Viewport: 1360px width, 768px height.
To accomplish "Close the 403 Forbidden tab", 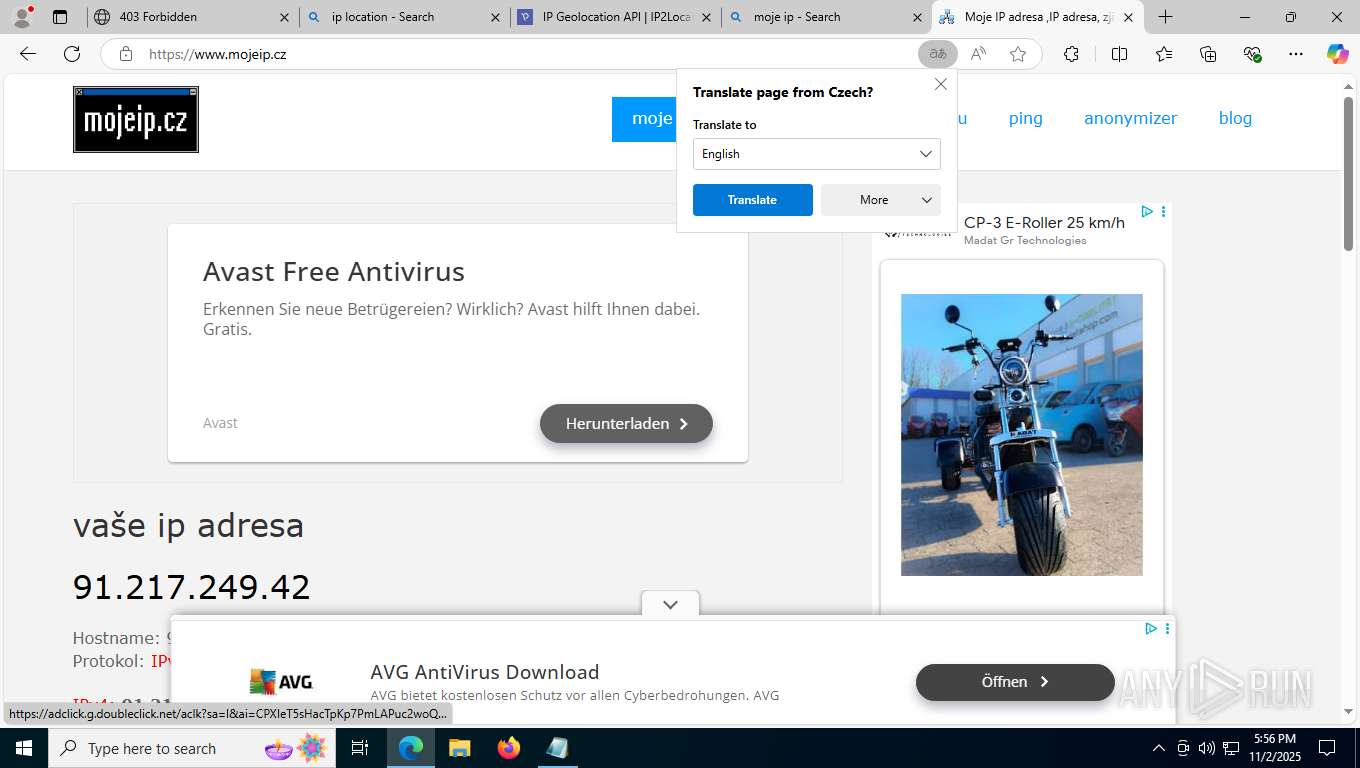I will [284, 17].
